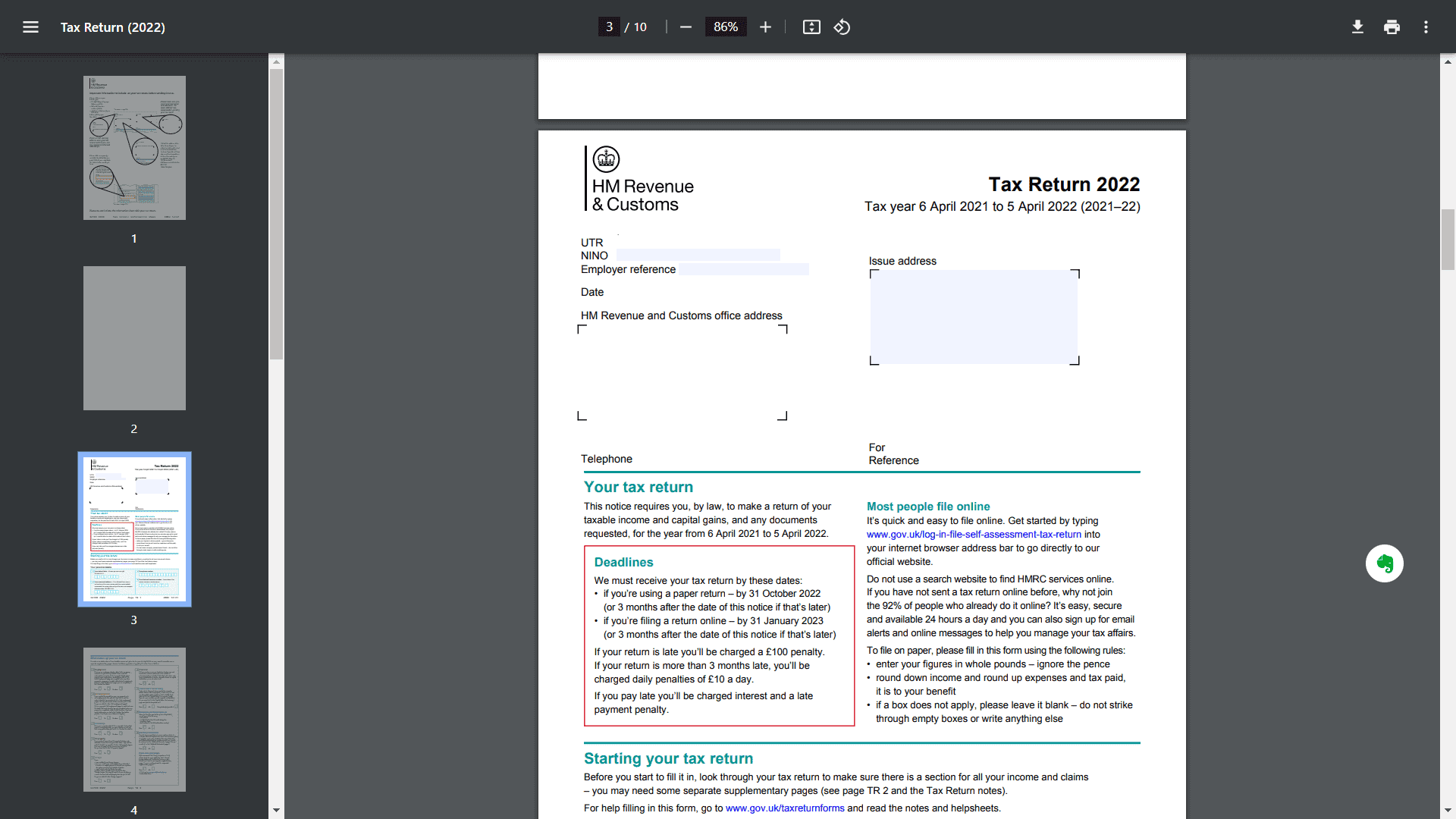Zoom out of the document
Screen dimensions: 1456x819
[685, 27]
